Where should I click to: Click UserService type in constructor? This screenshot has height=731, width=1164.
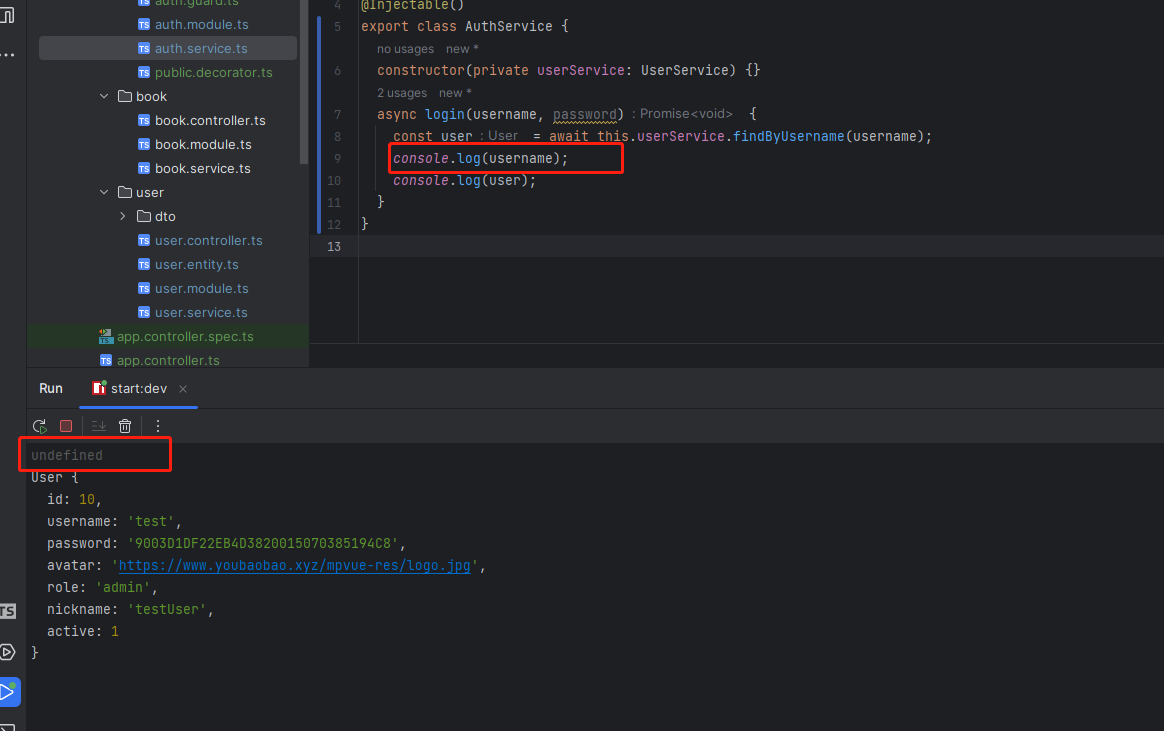point(684,71)
